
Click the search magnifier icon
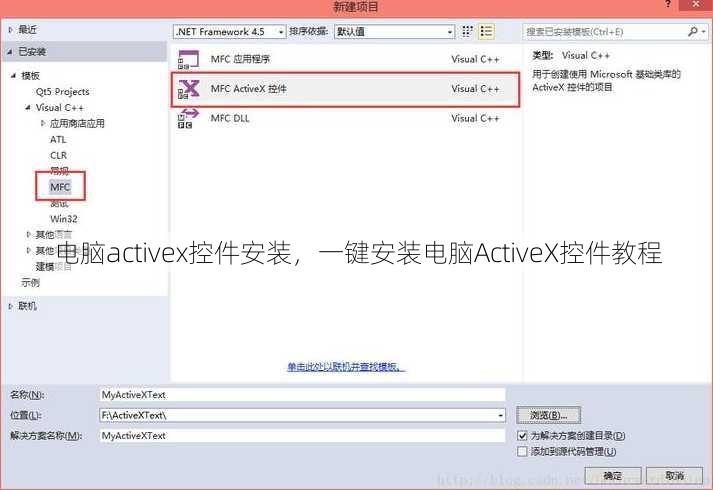click(x=693, y=31)
